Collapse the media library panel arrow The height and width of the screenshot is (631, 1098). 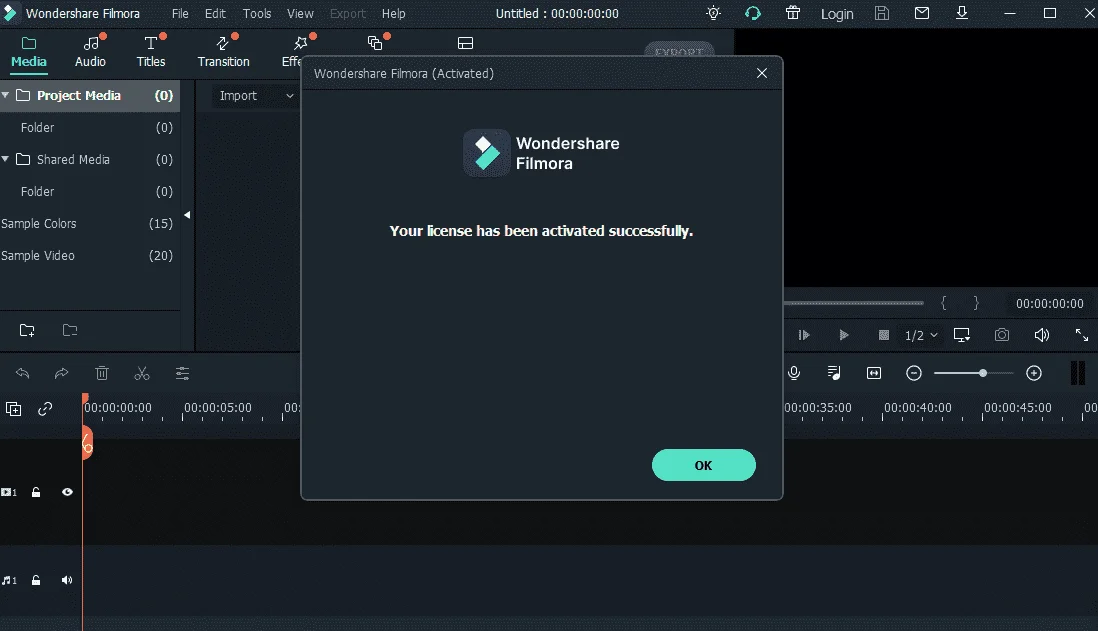(x=187, y=215)
